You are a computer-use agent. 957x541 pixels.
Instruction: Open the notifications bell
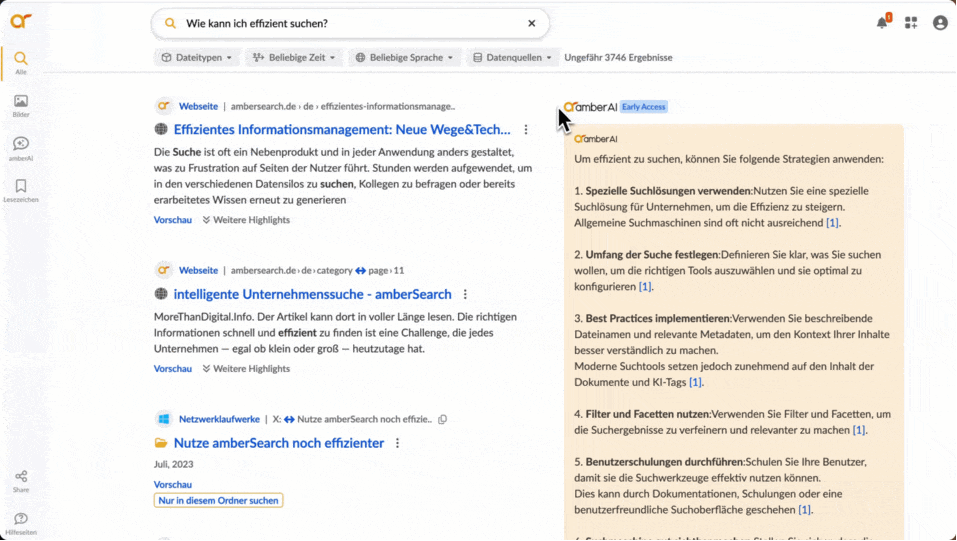tap(883, 23)
